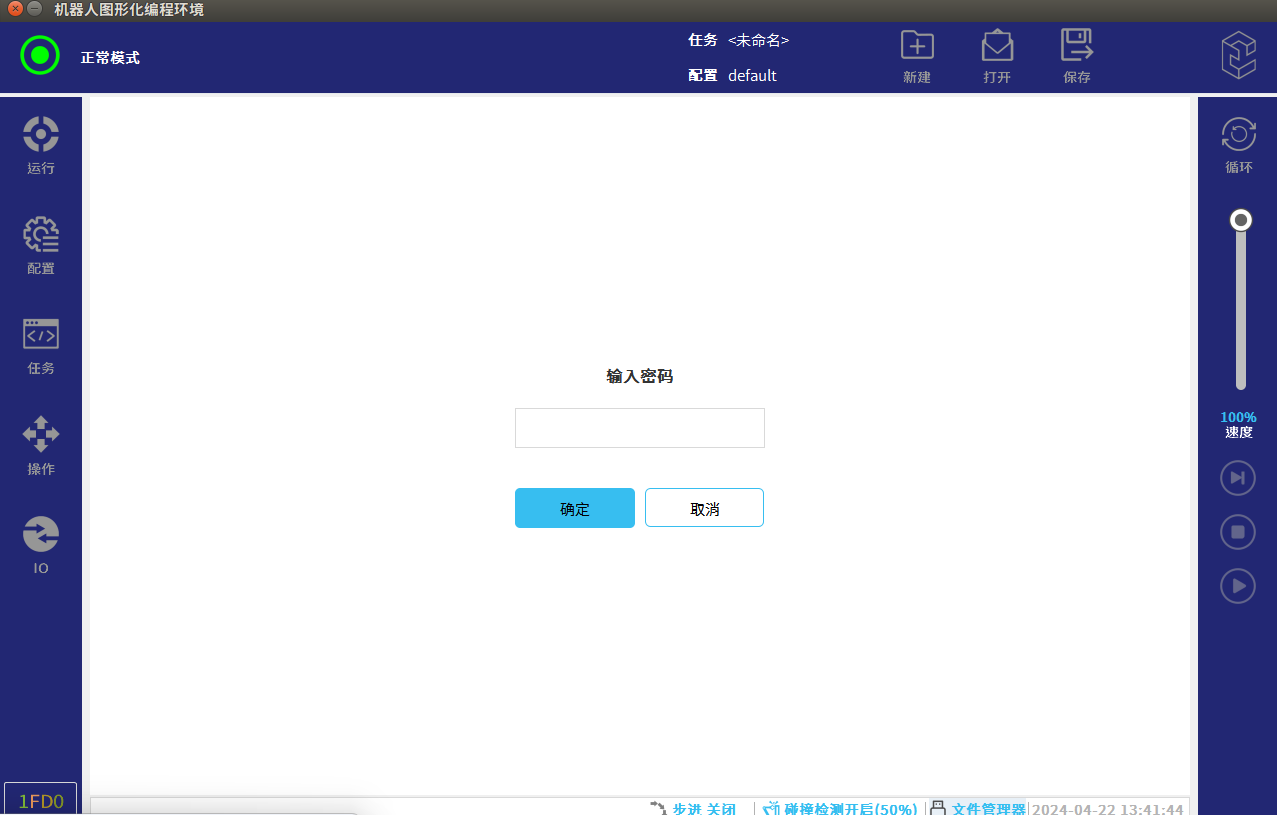Open the IO panel in sidebar
The height and width of the screenshot is (815, 1277).
41,545
